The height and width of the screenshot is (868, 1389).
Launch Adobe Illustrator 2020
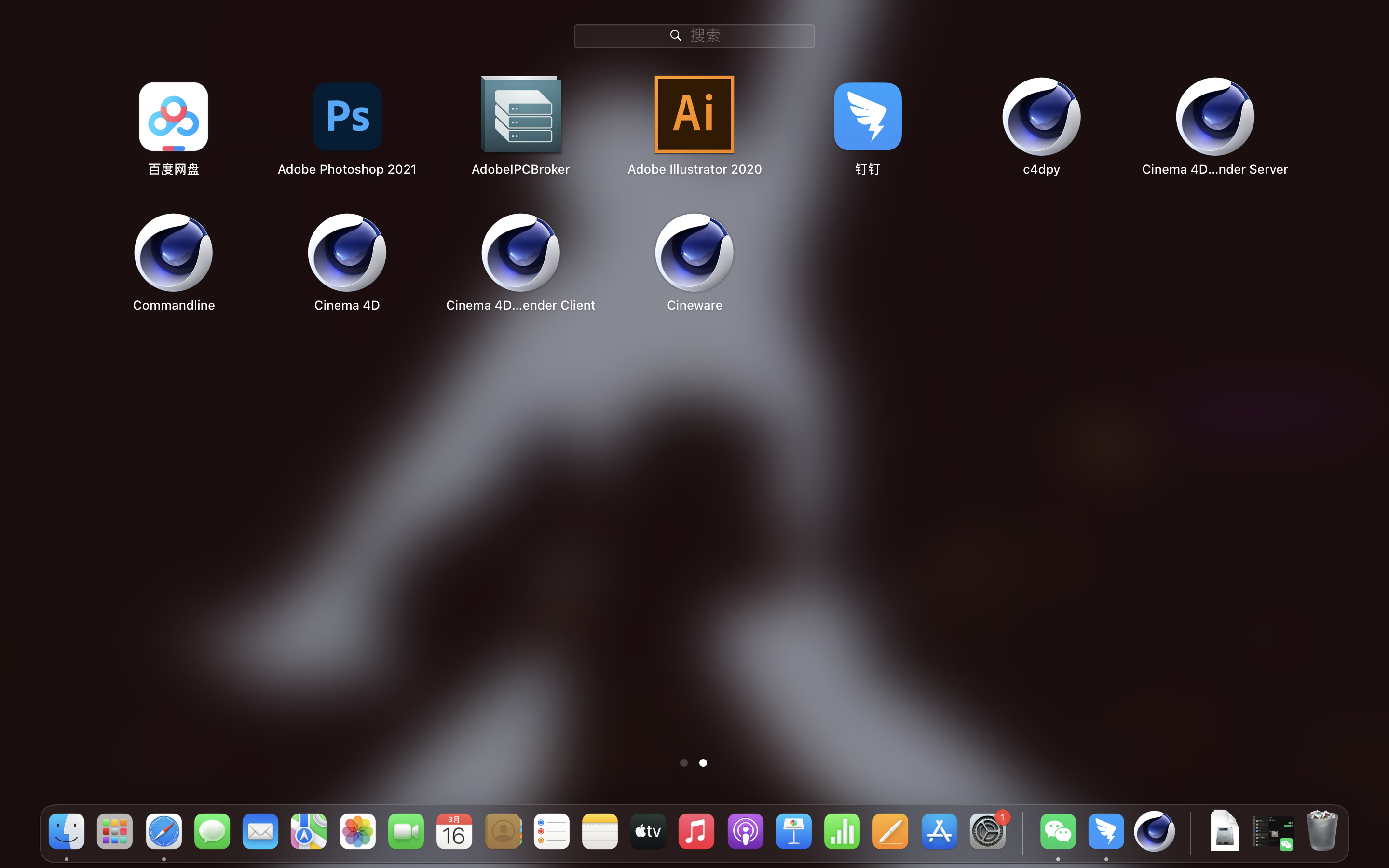click(694, 115)
